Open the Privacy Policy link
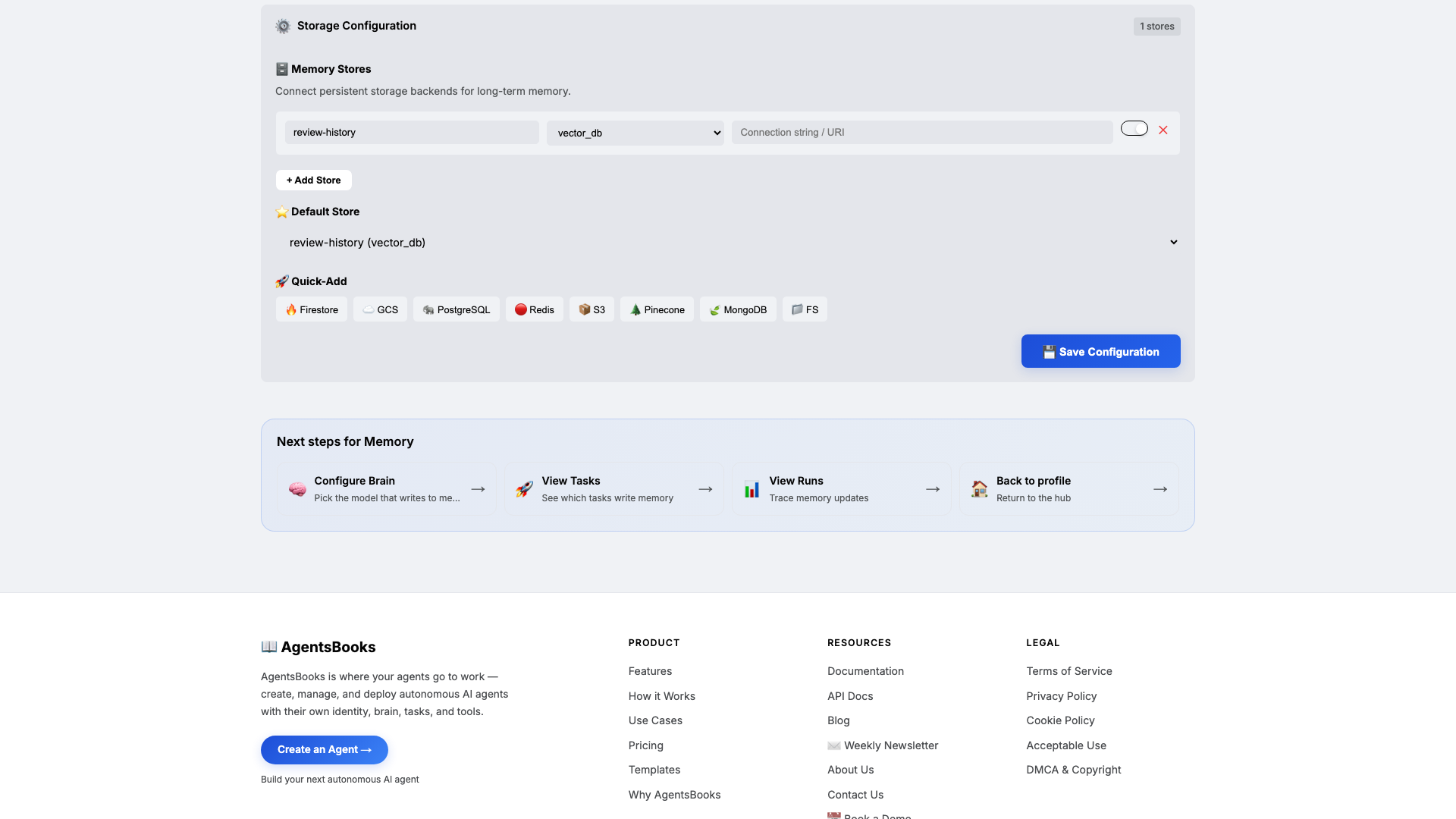1456x819 pixels. tap(1062, 696)
